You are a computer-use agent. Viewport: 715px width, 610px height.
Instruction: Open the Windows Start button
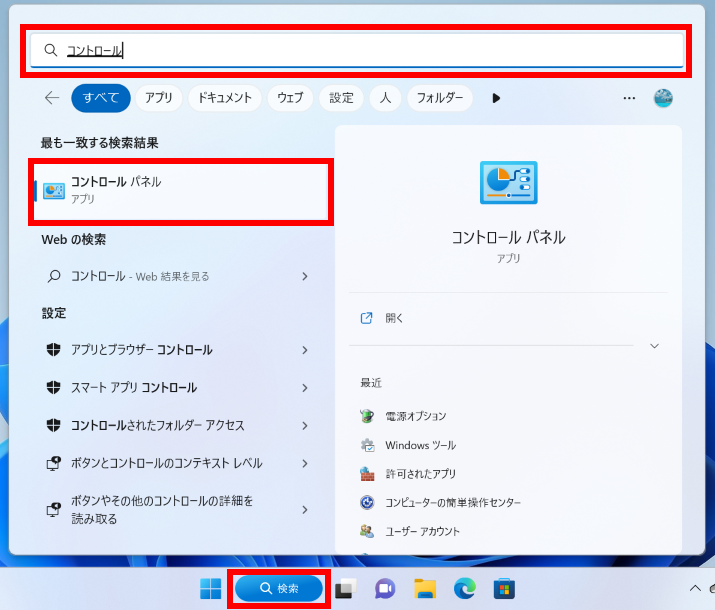(210, 589)
